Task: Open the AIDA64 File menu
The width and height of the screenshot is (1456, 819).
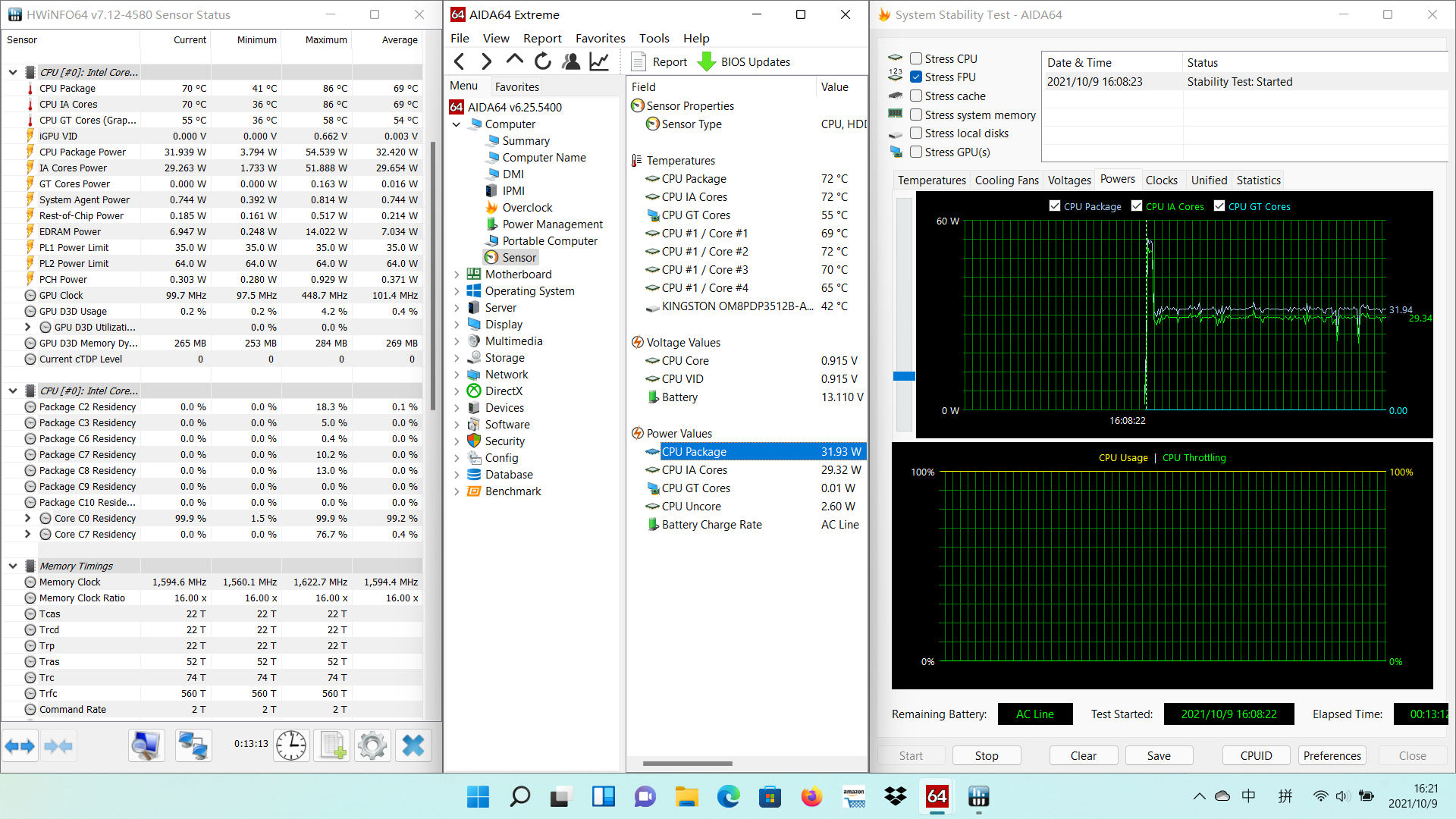Action: (460, 38)
